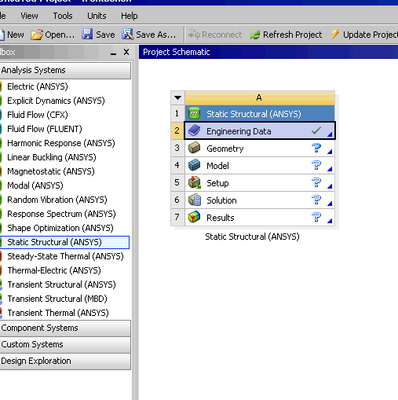Image resolution: width=398 pixels, height=400 pixels.
Task: Expand the Custom Systems section
Action: click(x=65, y=344)
